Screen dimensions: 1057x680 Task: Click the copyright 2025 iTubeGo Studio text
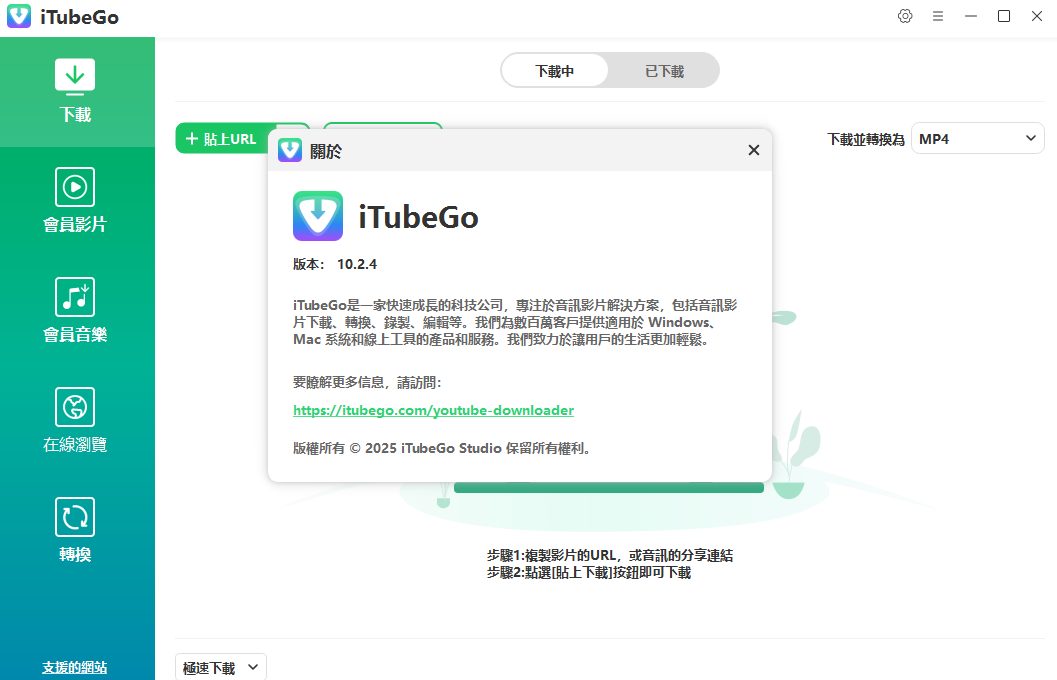click(443, 448)
